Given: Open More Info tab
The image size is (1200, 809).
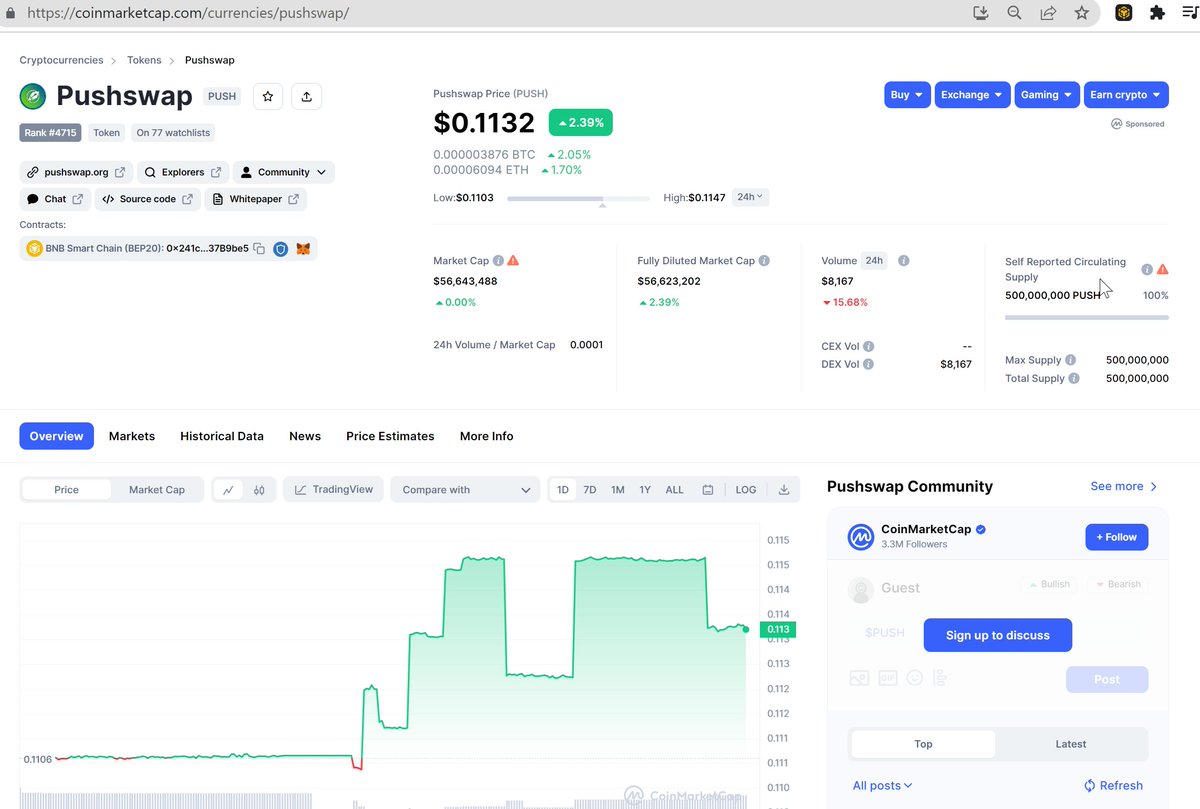Looking at the screenshot, I should coord(487,436).
